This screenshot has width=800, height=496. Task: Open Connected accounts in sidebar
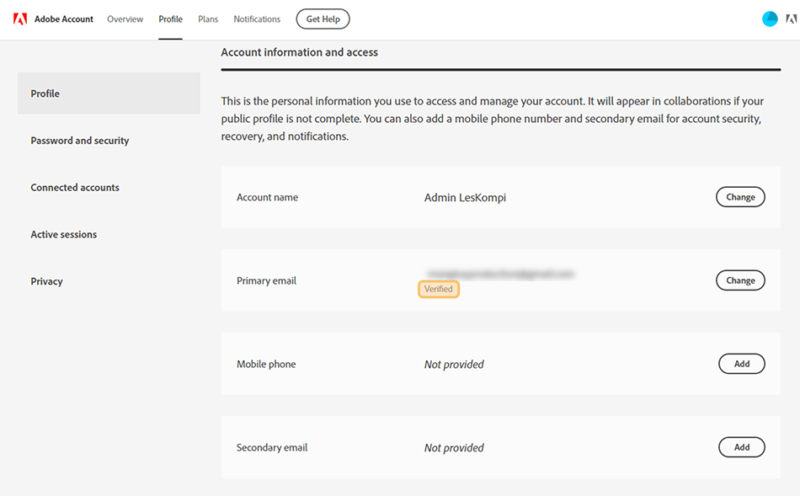coord(75,187)
